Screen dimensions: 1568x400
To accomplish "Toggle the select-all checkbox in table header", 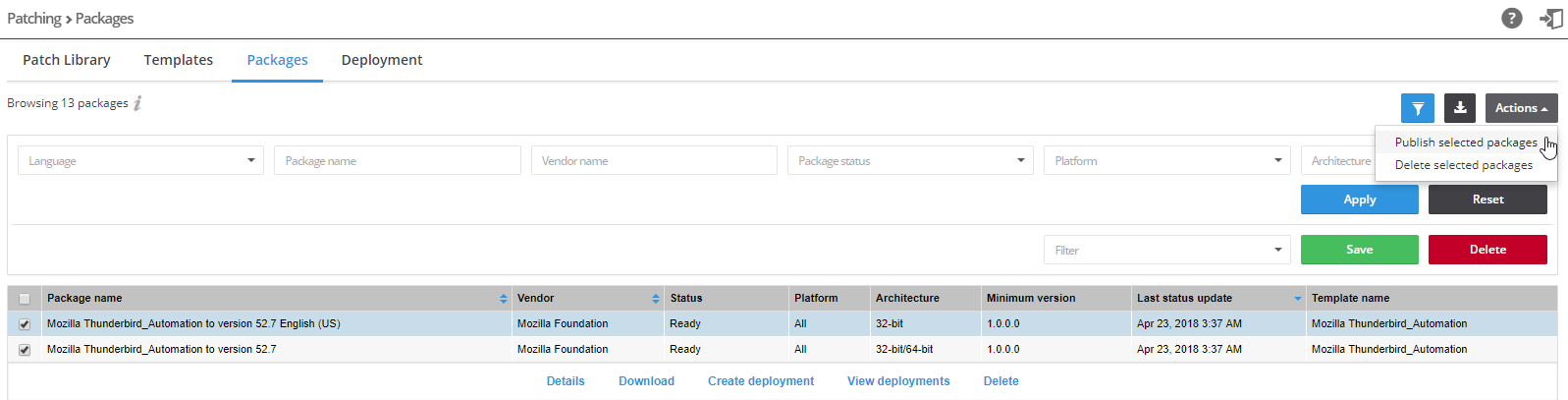I will [25, 299].
